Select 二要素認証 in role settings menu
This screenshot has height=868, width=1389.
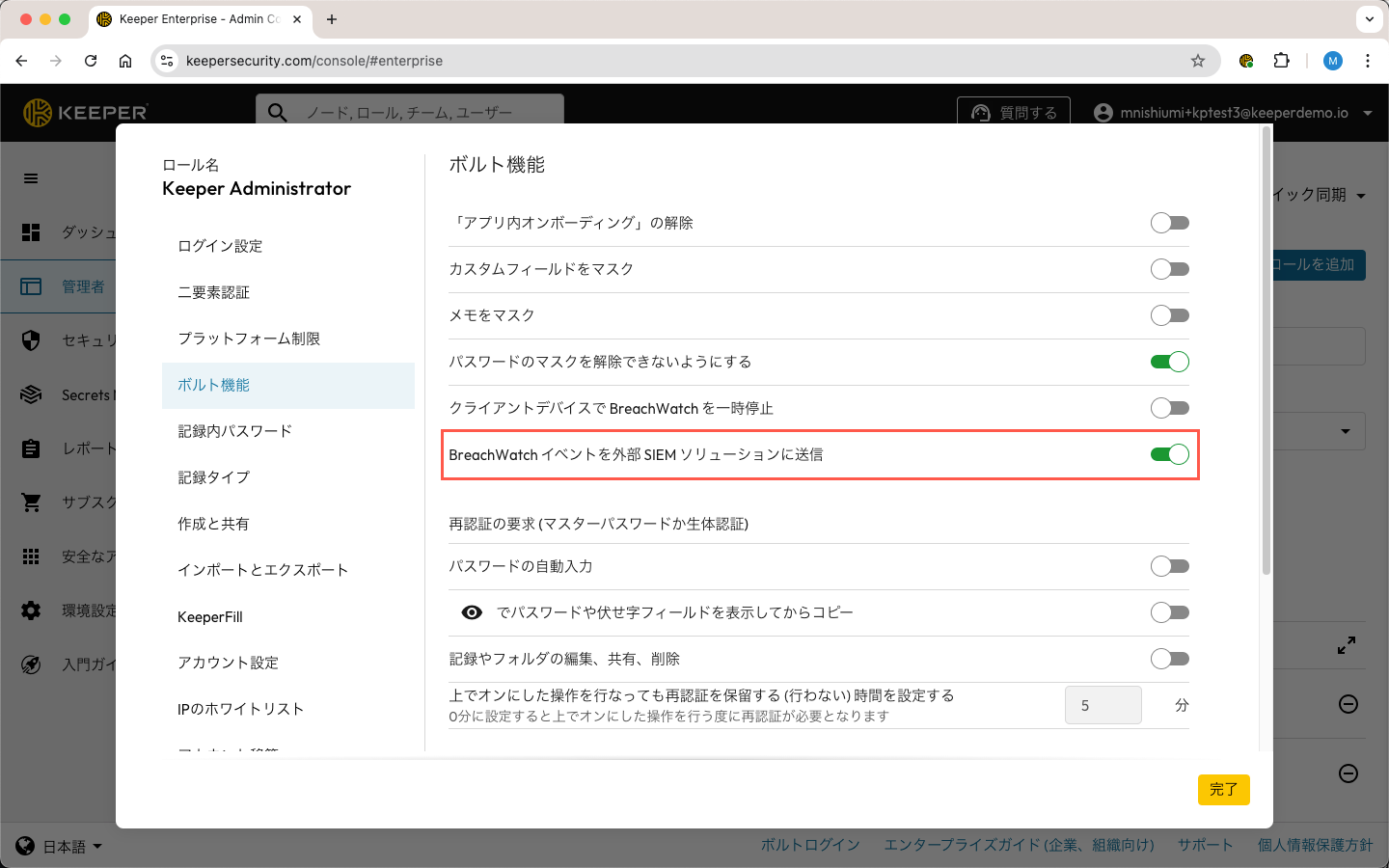[213, 292]
